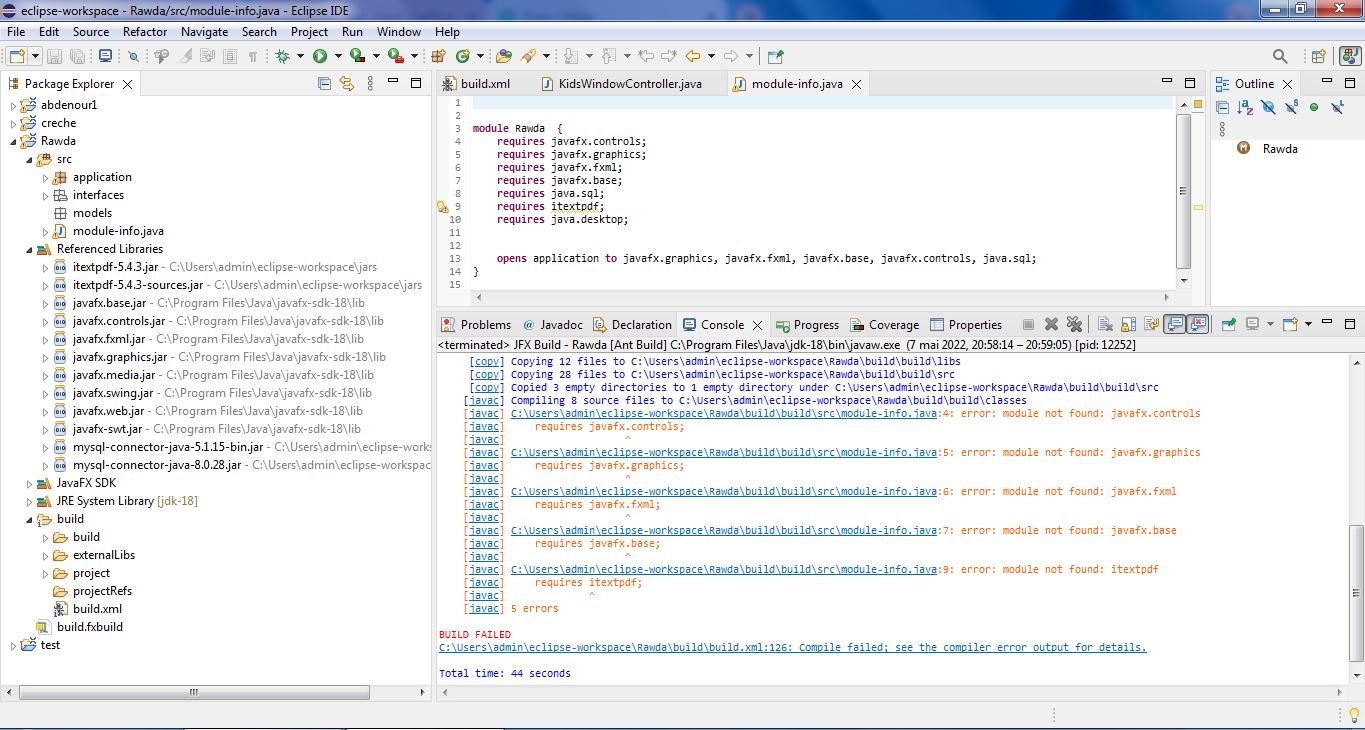This screenshot has height=730, width=1365.
Task: Click the Search icon near top right
Action: (1281, 56)
